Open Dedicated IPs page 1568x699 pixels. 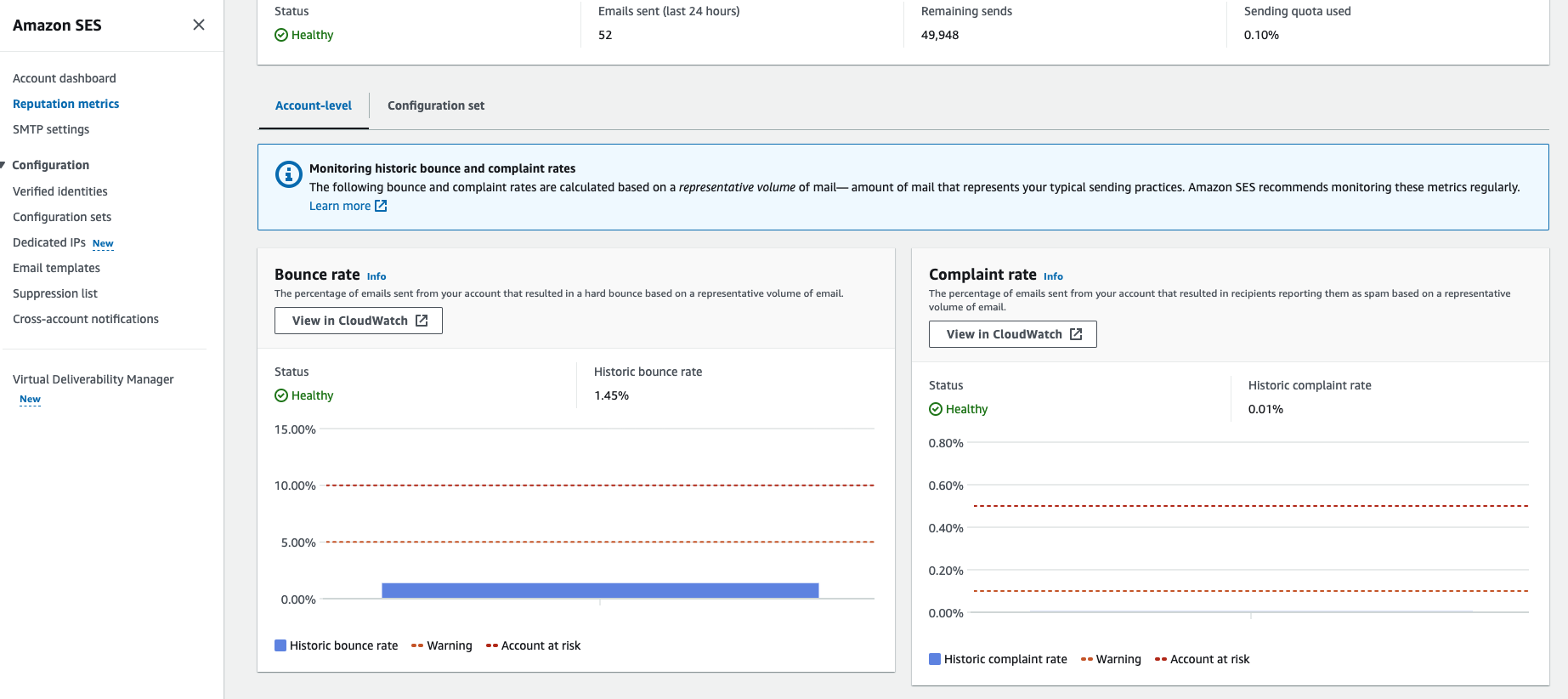49,242
